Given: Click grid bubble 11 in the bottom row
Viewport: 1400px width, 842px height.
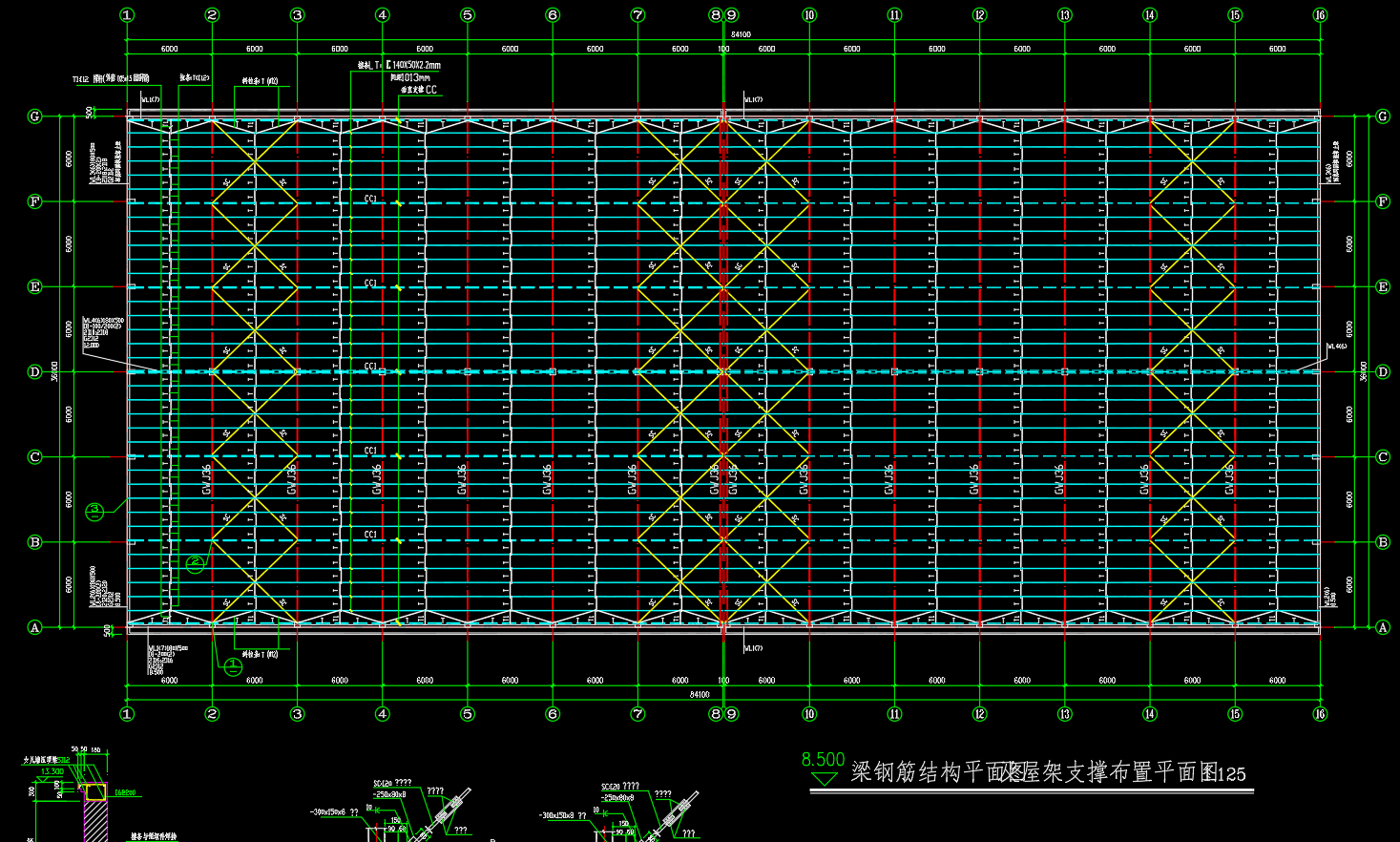Looking at the screenshot, I should [x=894, y=714].
